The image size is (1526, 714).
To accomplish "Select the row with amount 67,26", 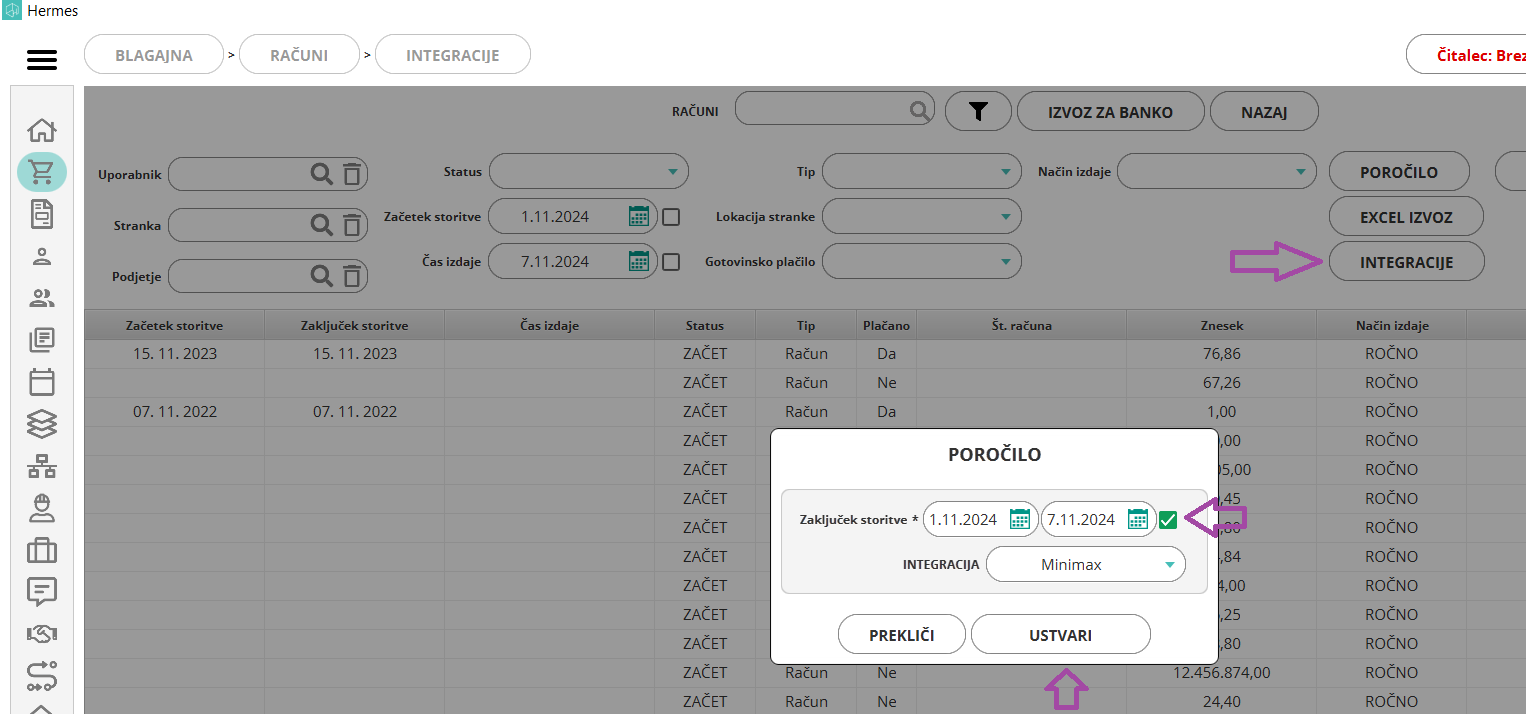I will pyautogui.click(x=805, y=383).
